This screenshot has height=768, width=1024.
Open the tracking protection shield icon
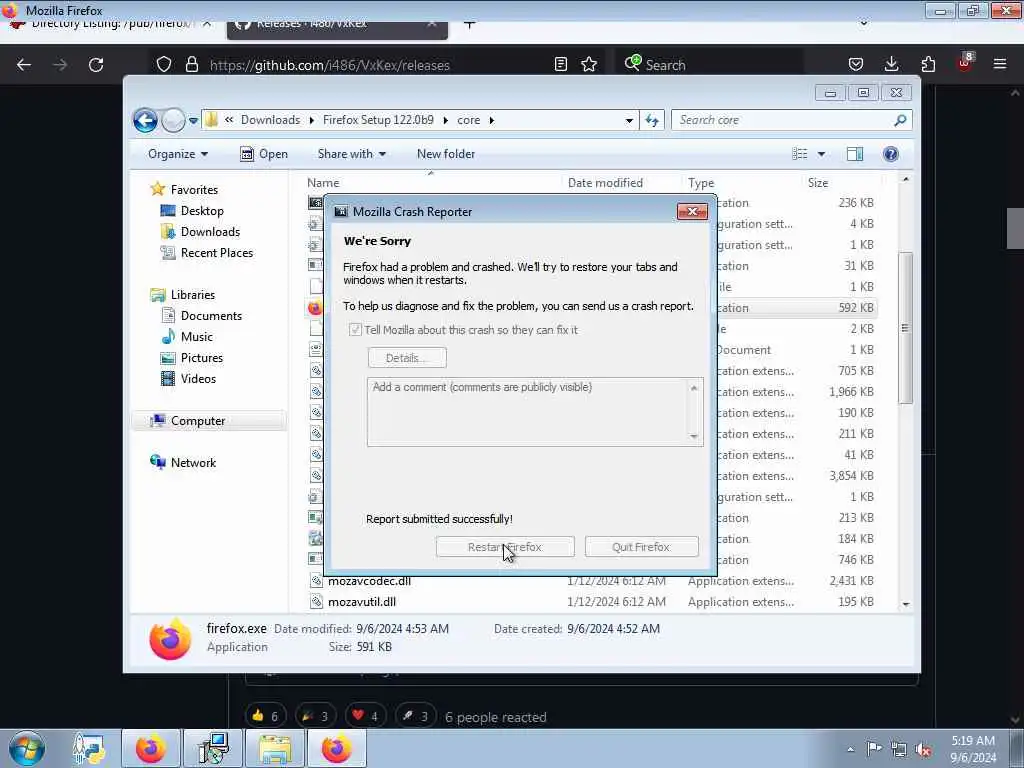coord(164,65)
